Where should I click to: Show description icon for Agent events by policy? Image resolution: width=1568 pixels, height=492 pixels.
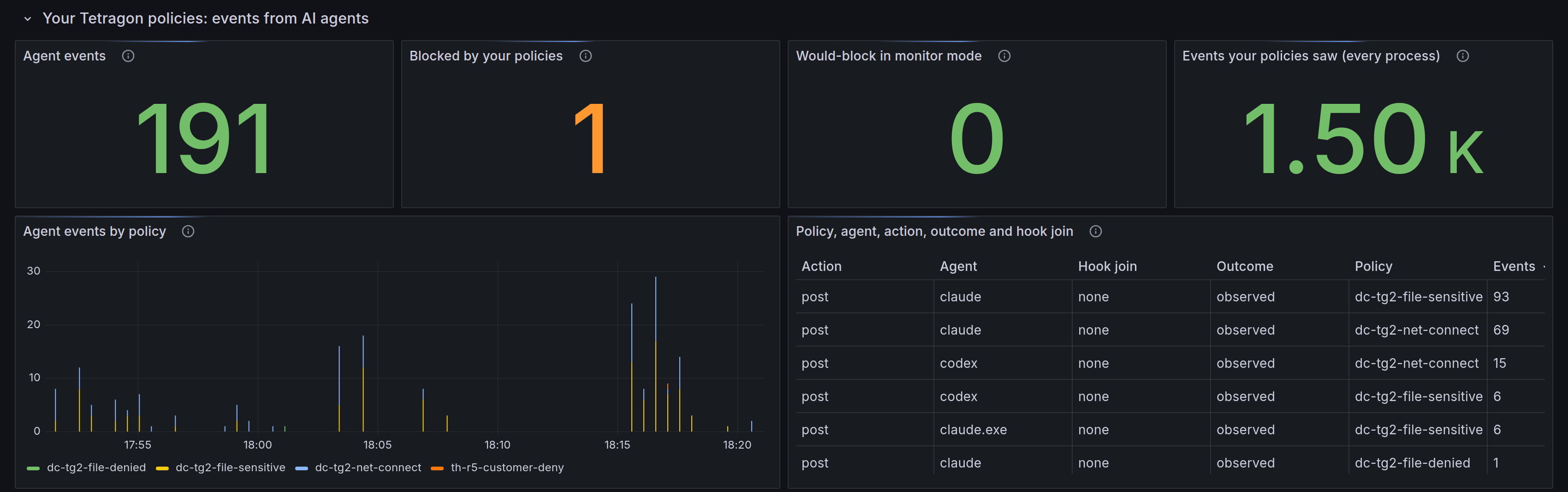(188, 231)
